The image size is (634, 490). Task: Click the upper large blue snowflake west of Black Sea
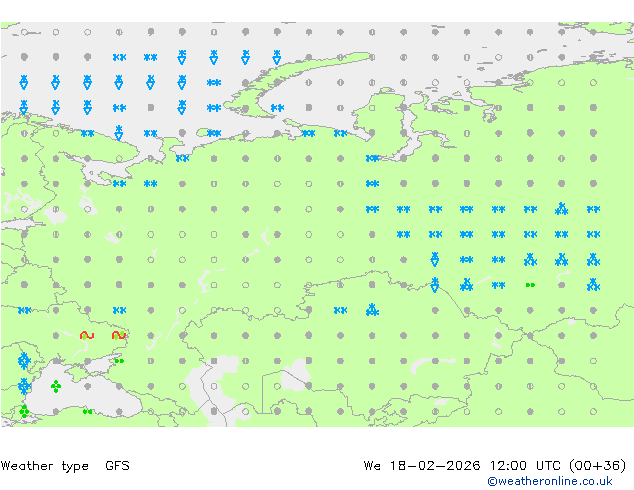24,361
